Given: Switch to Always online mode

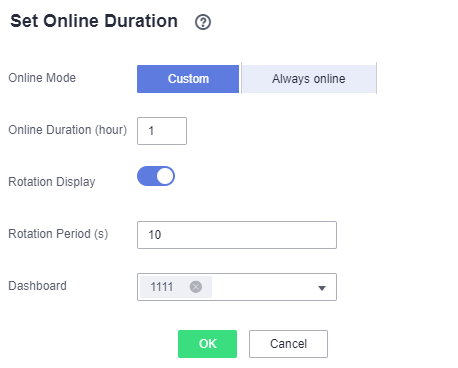Looking at the screenshot, I should (x=309, y=79).
